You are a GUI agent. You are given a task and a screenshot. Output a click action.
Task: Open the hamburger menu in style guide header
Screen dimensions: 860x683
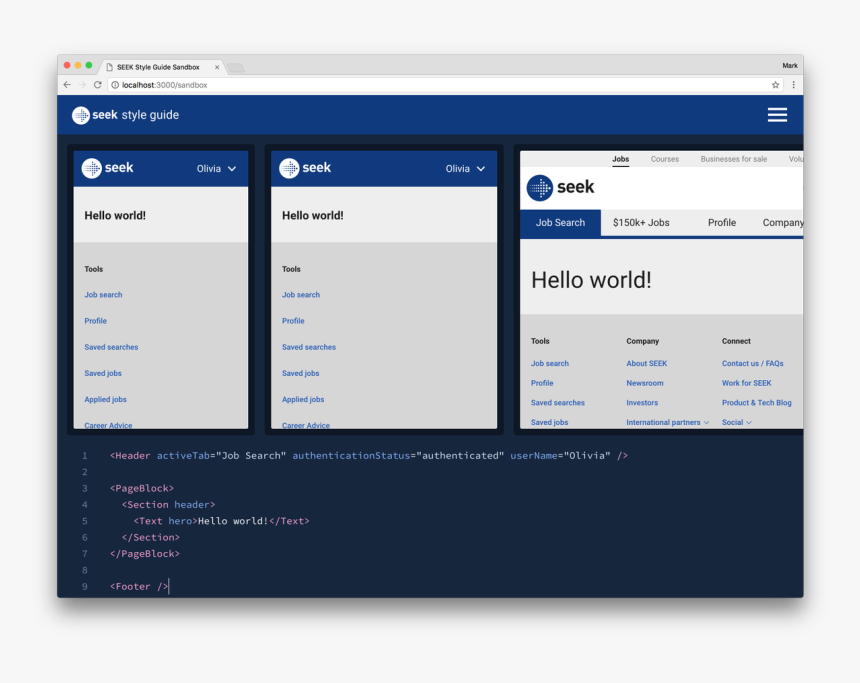point(777,115)
